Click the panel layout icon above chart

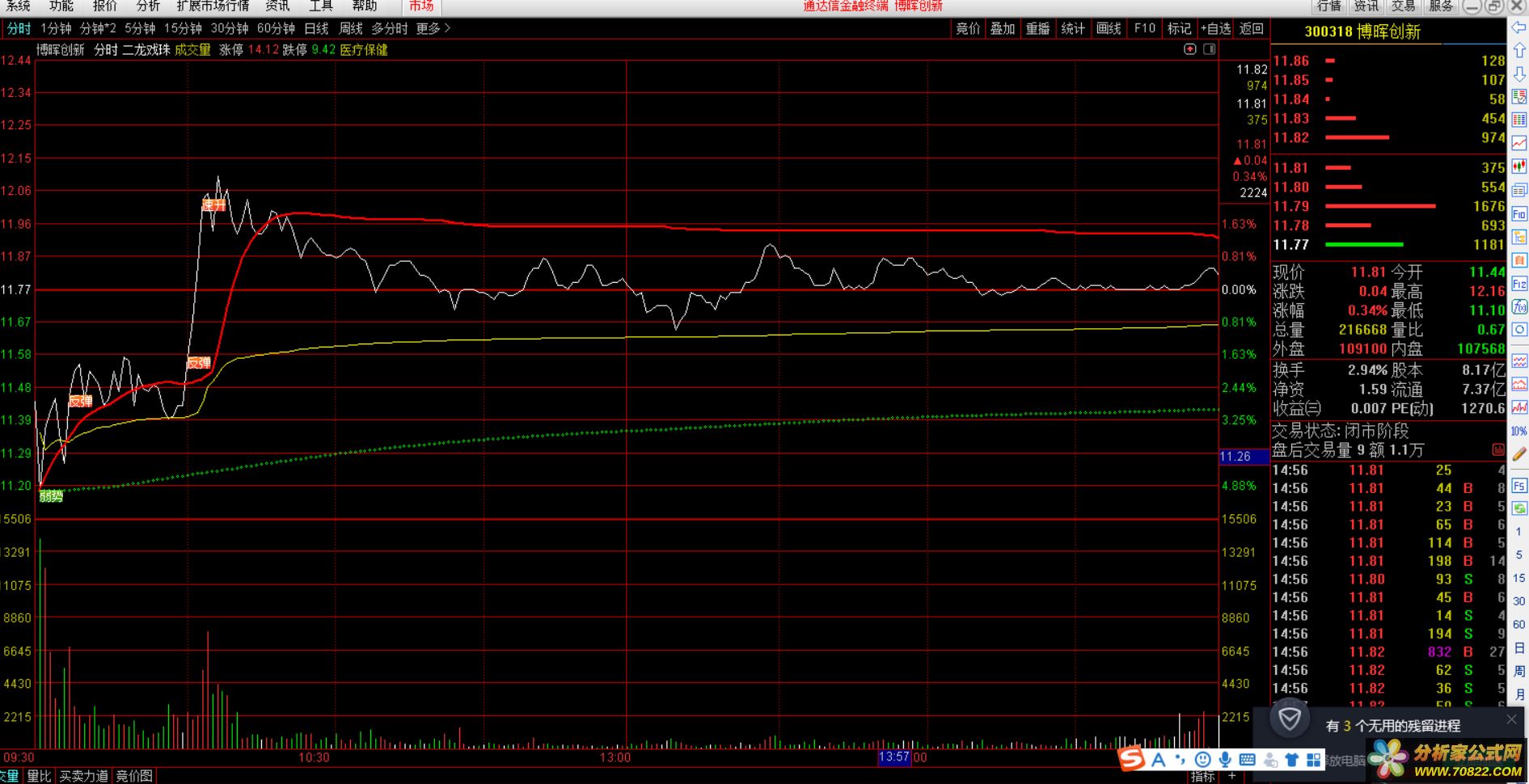coord(1209,49)
